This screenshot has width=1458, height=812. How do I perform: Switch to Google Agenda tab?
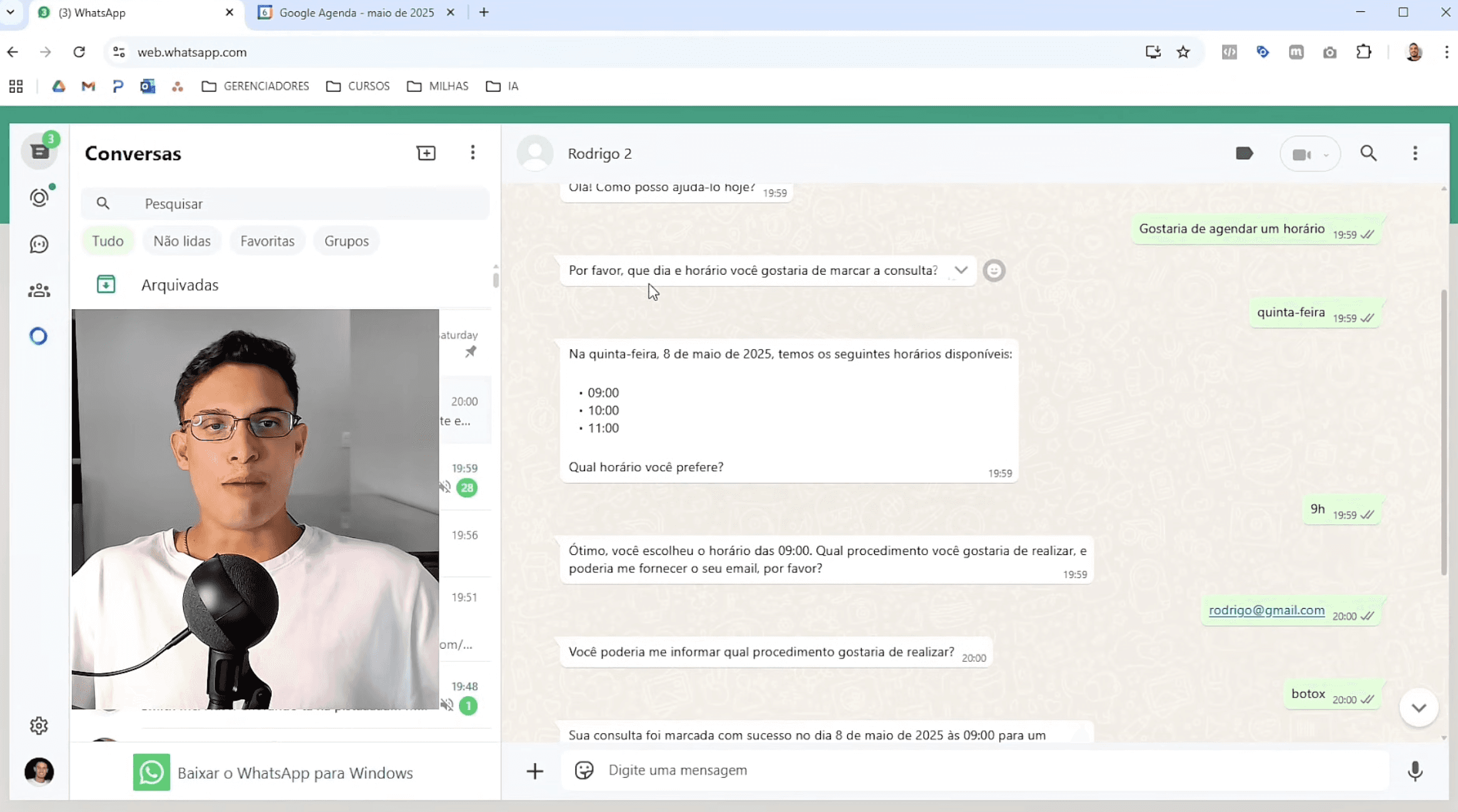coord(356,13)
